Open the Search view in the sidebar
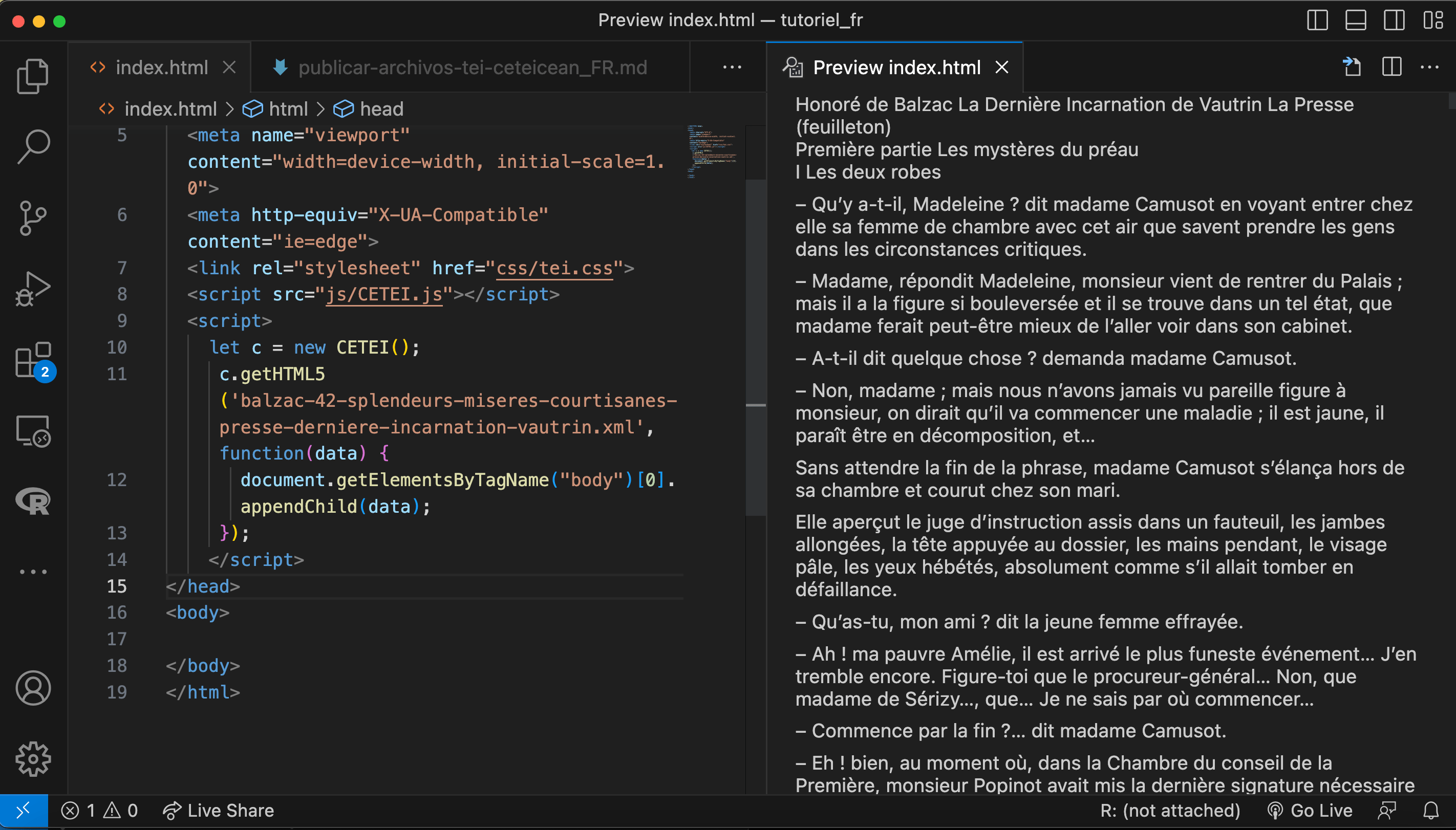This screenshot has height=830, width=1456. point(32,145)
